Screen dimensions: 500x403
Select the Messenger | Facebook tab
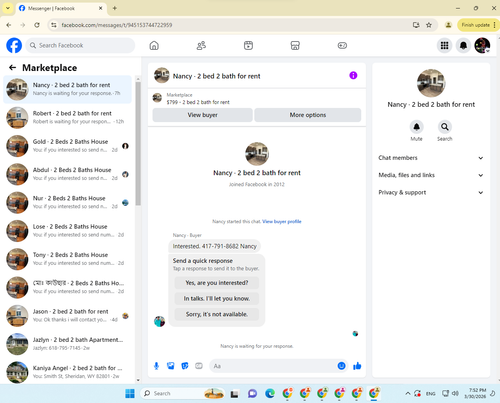(x=61, y=8)
